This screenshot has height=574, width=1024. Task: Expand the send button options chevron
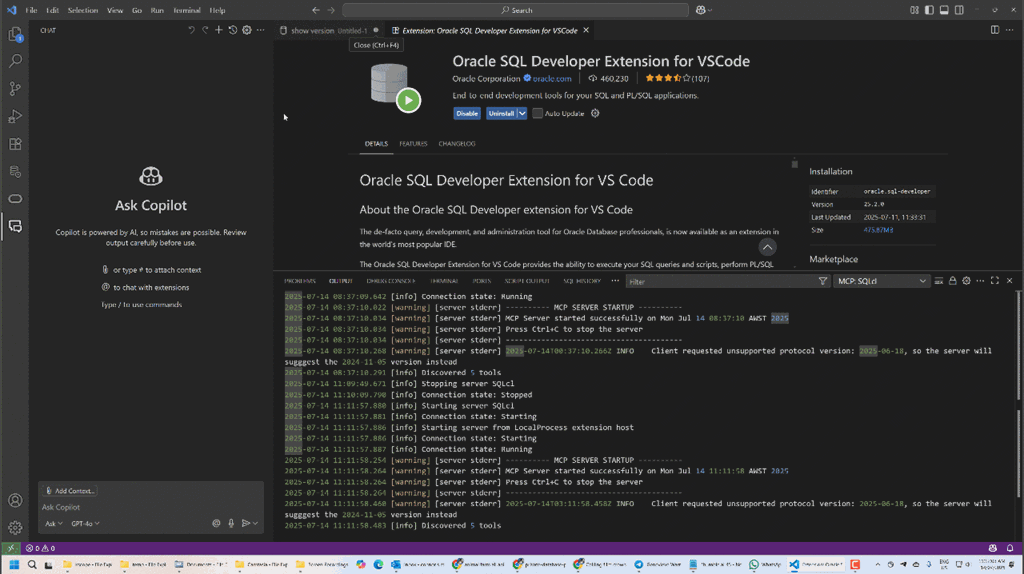click(x=255, y=523)
